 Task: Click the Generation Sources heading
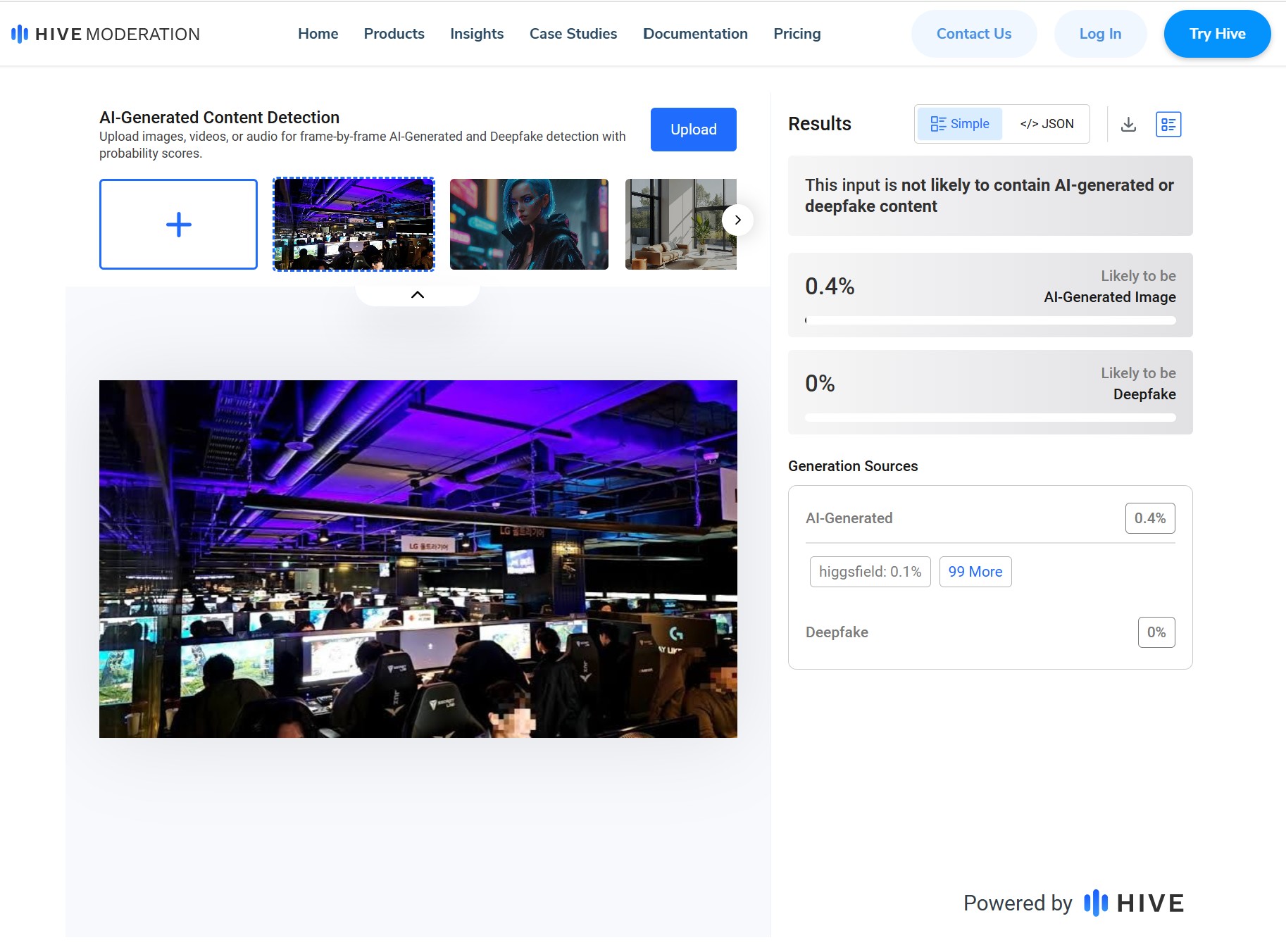[x=853, y=466]
